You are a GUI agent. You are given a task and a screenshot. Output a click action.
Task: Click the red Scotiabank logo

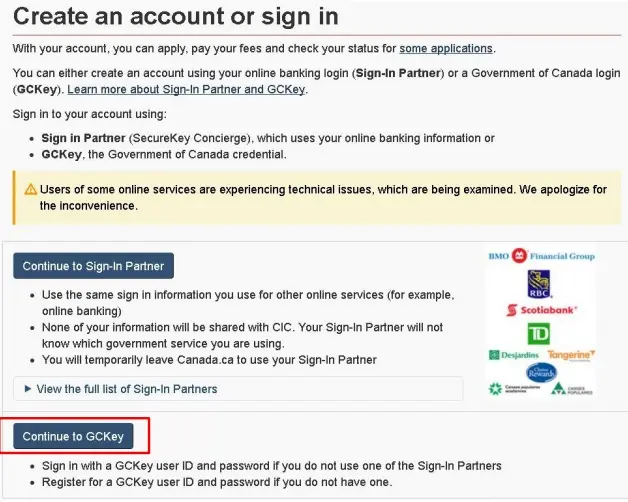click(x=541, y=310)
